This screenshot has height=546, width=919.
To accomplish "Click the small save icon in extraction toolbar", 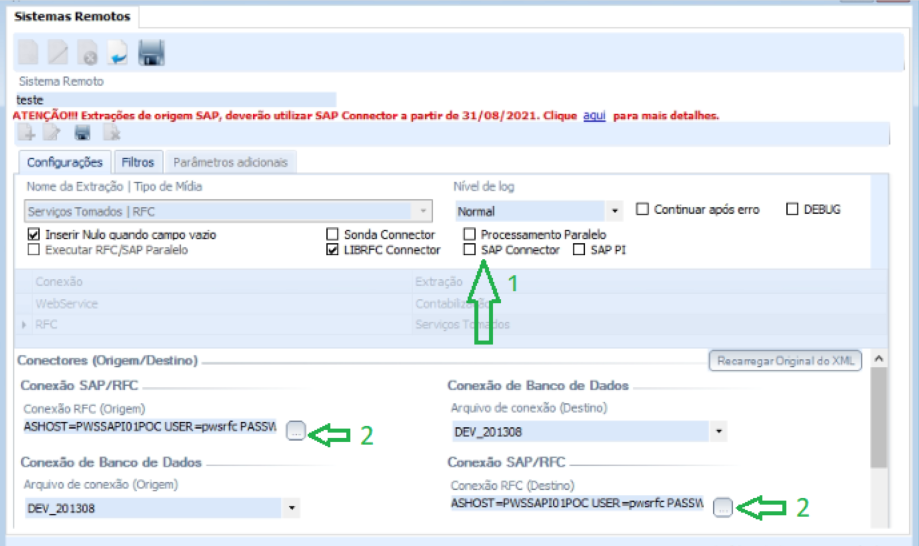I will (x=82, y=133).
